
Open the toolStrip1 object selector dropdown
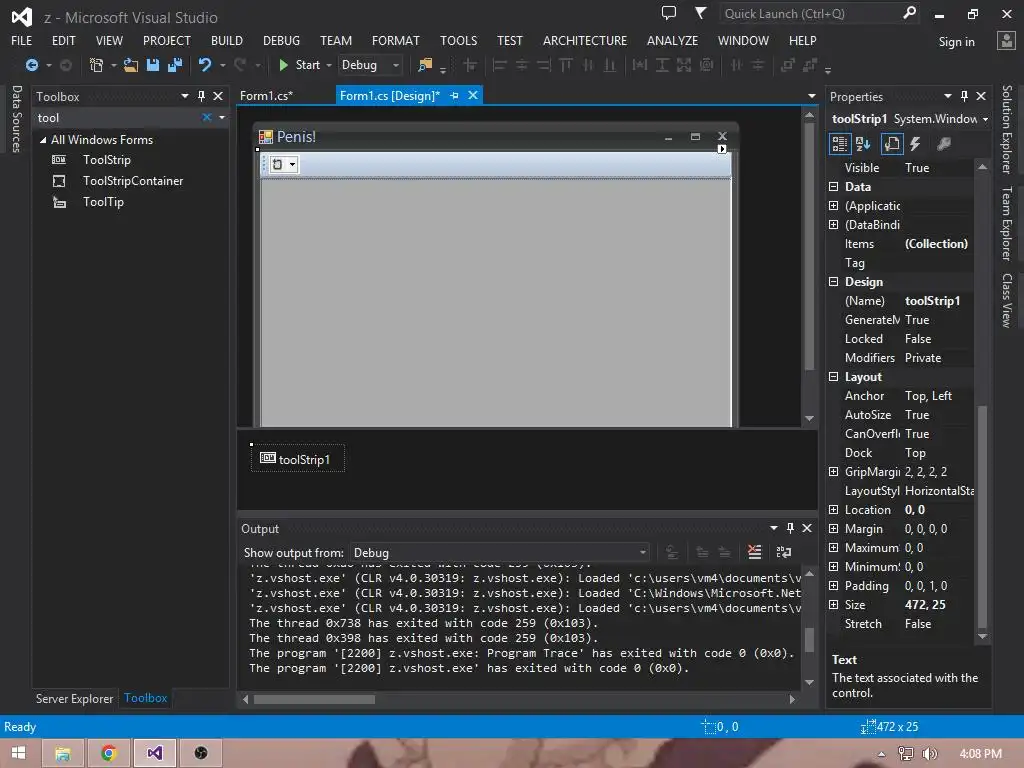[x=985, y=120]
